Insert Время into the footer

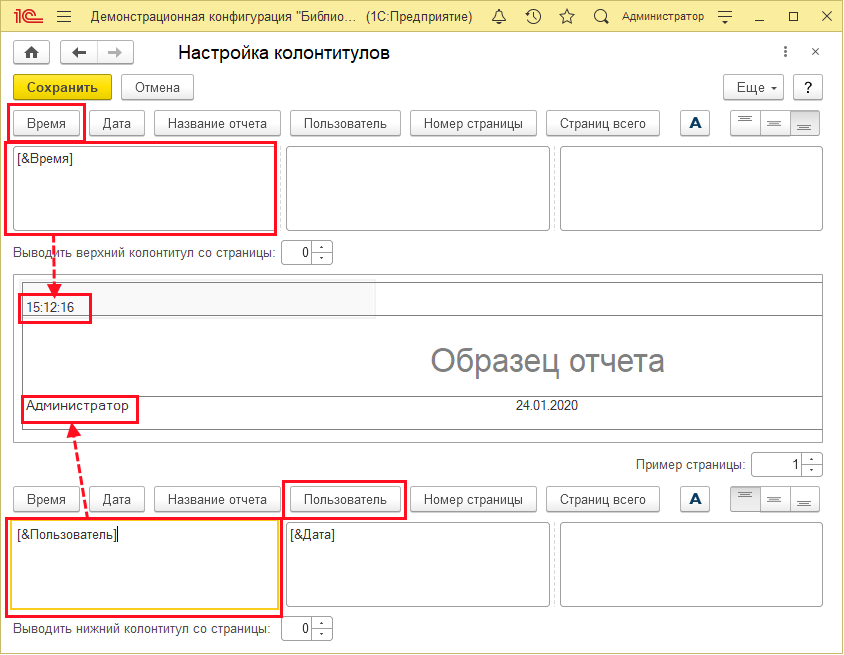[x=46, y=499]
